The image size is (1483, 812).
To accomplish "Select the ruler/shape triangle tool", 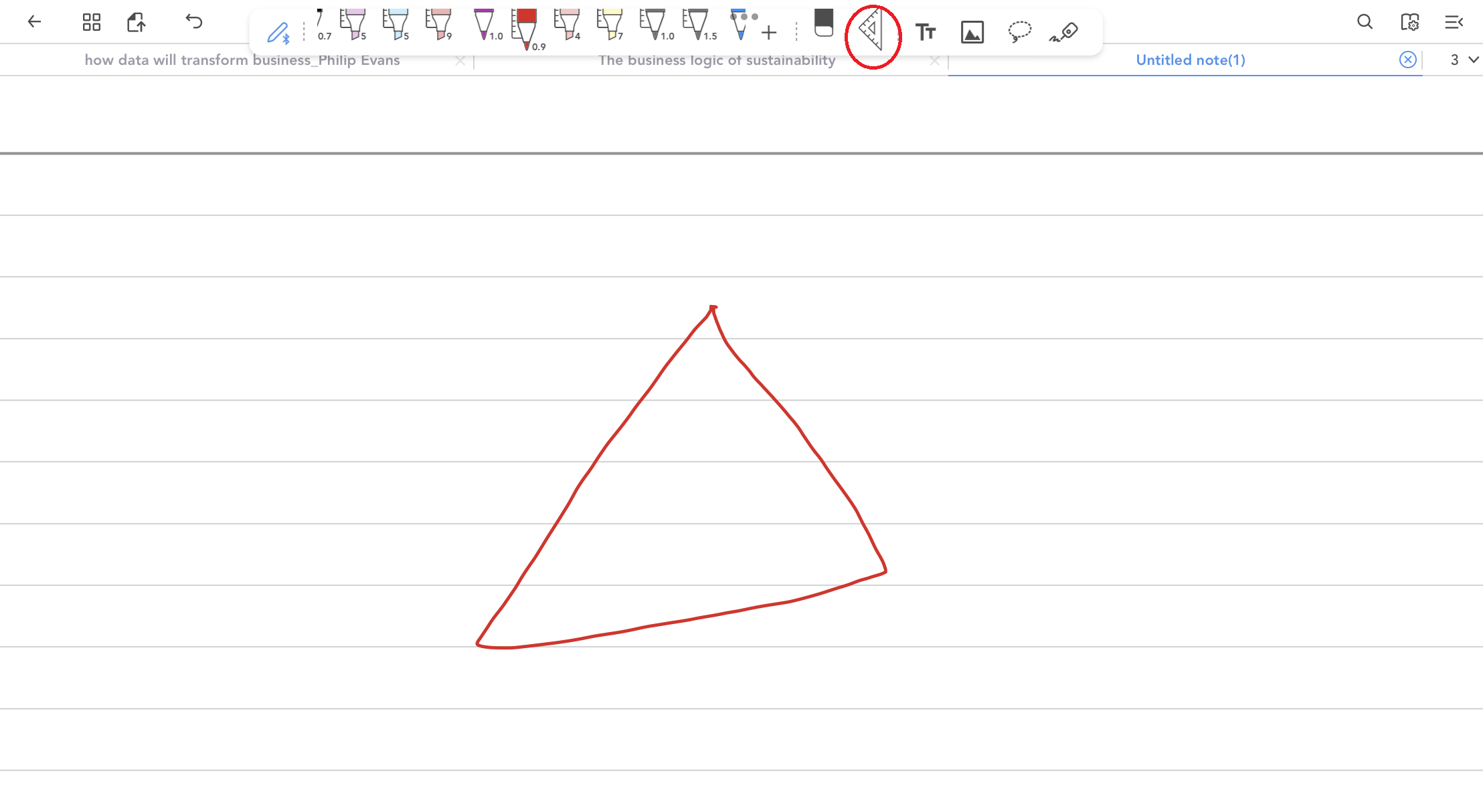I will 871,30.
